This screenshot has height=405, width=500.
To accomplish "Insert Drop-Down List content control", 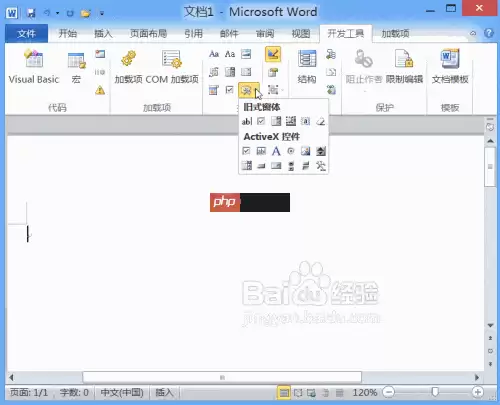I will pos(246,72).
